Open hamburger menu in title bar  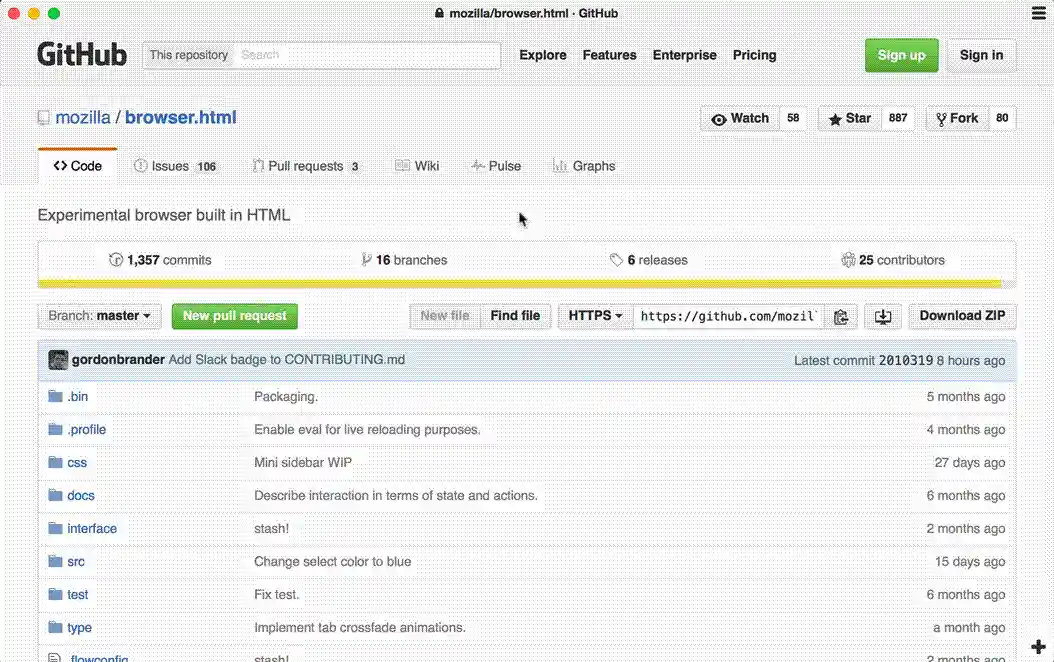[1039, 13]
